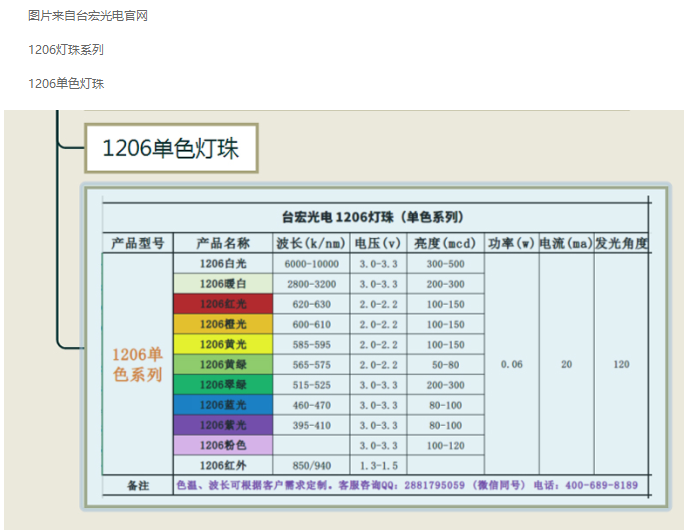Click the 电流(ma) column header
This screenshot has height=530, width=689.
566,243
